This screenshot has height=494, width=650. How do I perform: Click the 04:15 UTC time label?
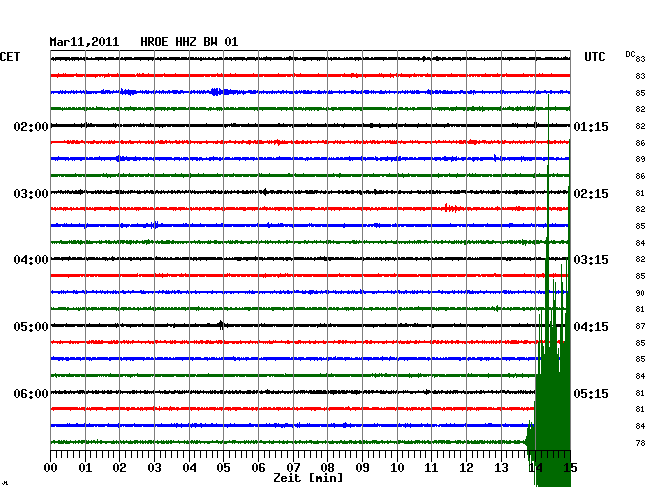pos(591,327)
